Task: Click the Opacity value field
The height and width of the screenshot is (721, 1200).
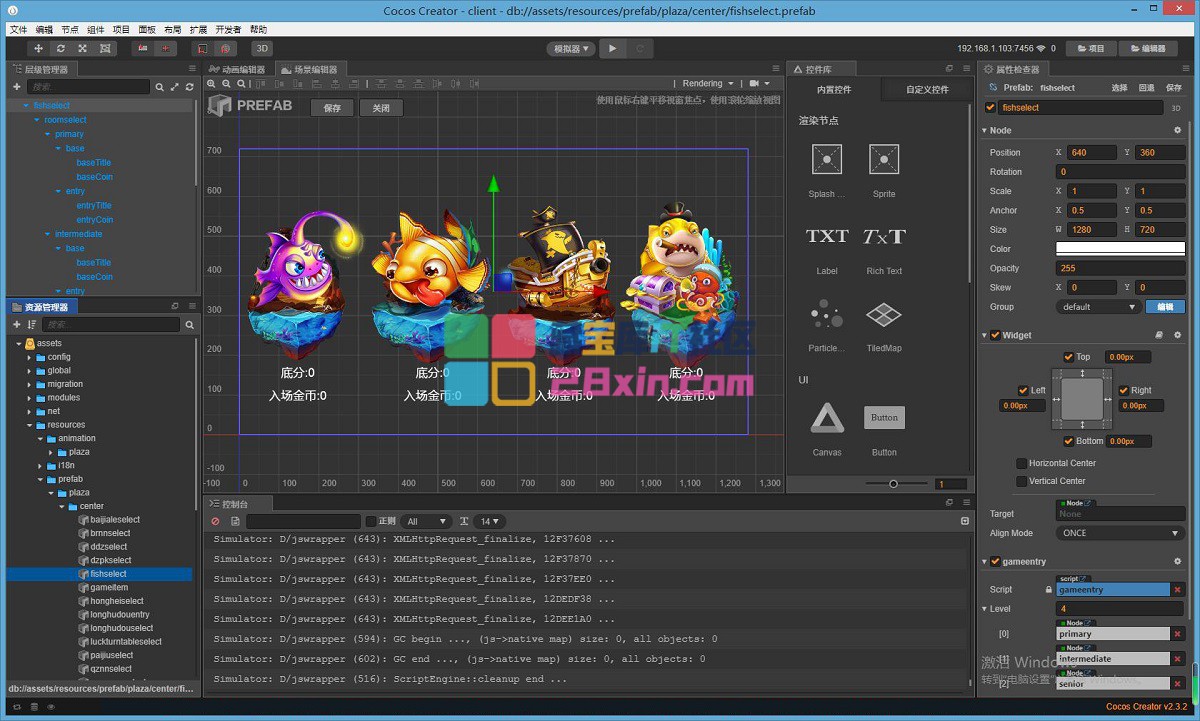Action: (x=1120, y=268)
